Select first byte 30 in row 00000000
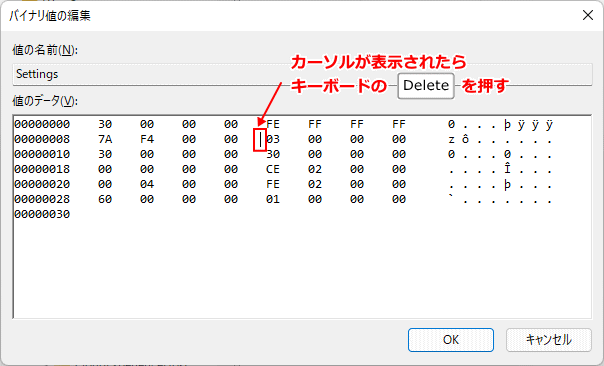604x366 pixels. (105, 124)
